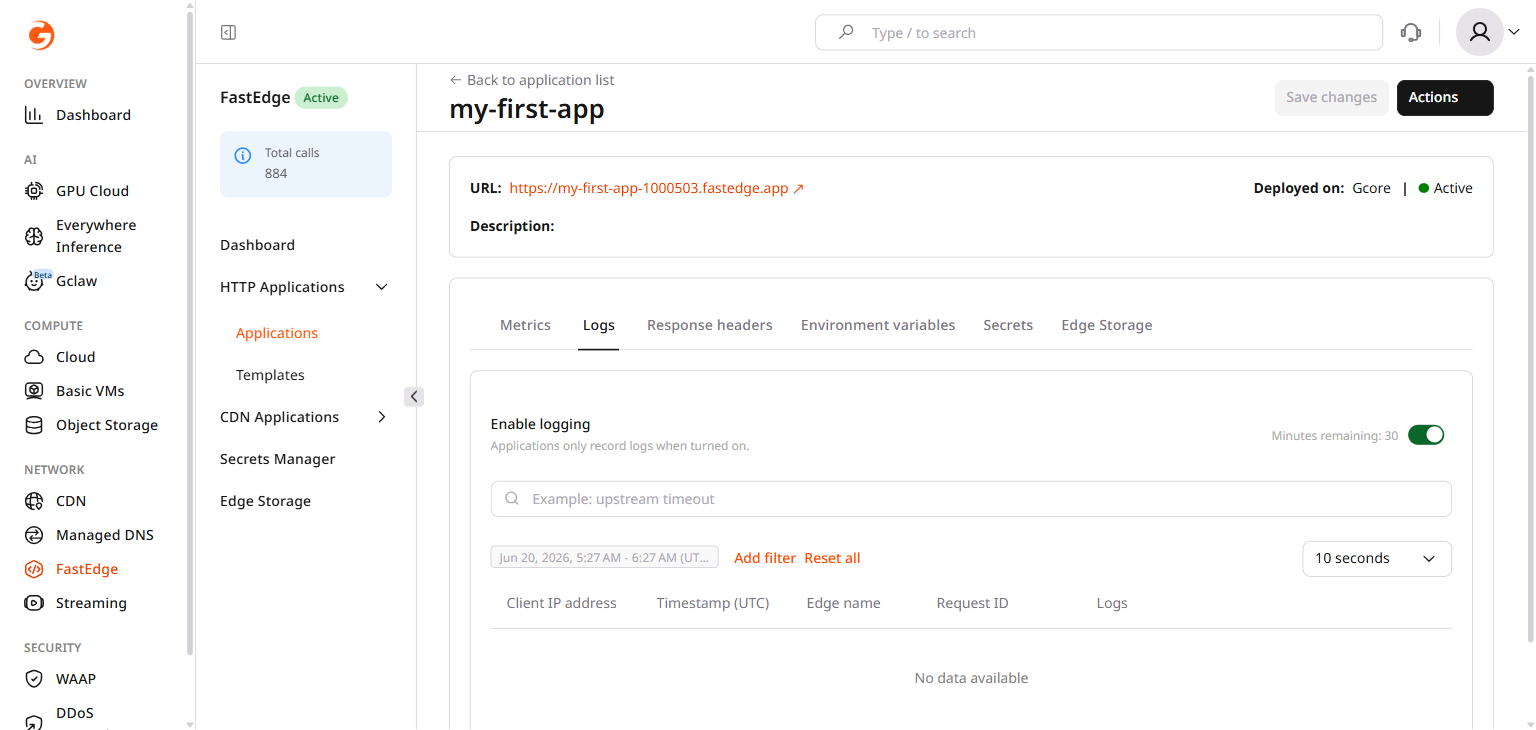This screenshot has width=1536, height=730.
Task: Click the WAAP shield icon
Action: pos(34,679)
